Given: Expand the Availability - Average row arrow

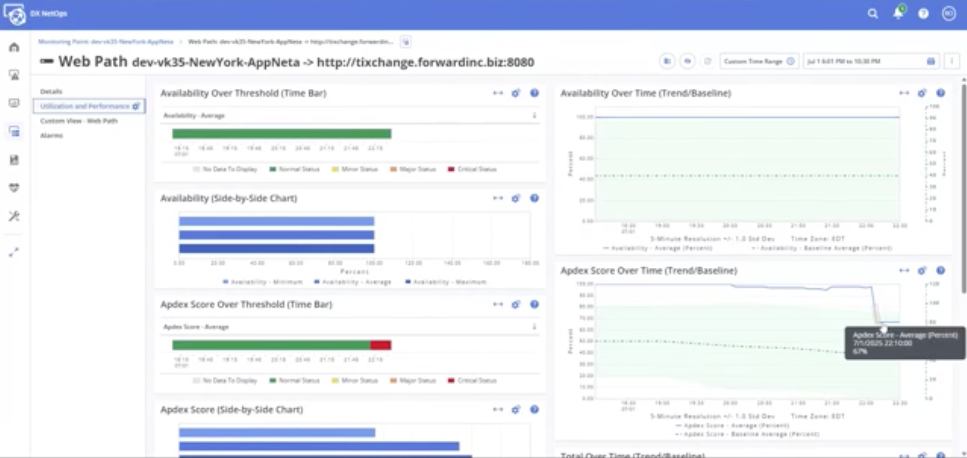Looking at the screenshot, I should click(x=534, y=115).
